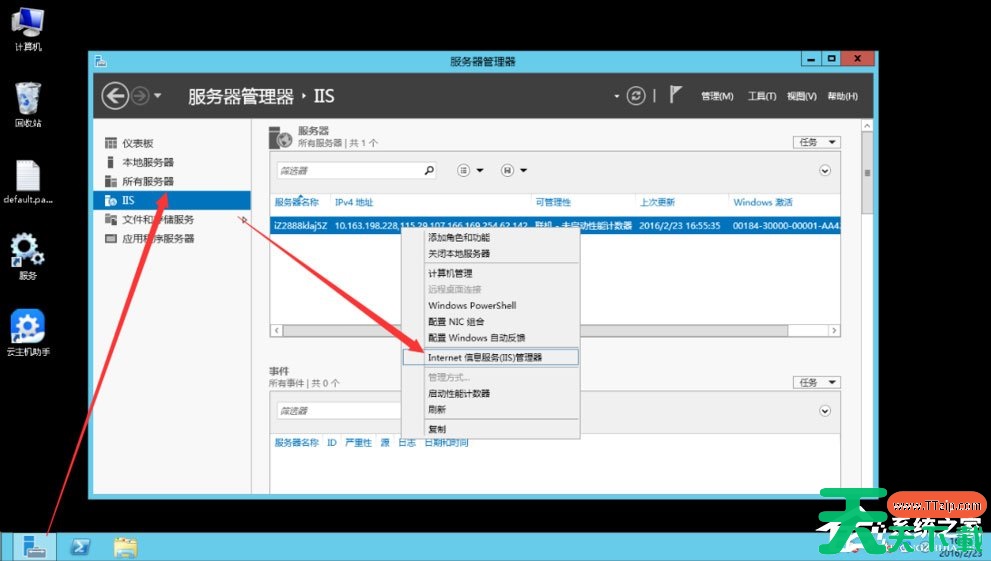991x561 pixels.
Task: Select the 云主机助手 desktop icon
Action: click(x=28, y=334)
